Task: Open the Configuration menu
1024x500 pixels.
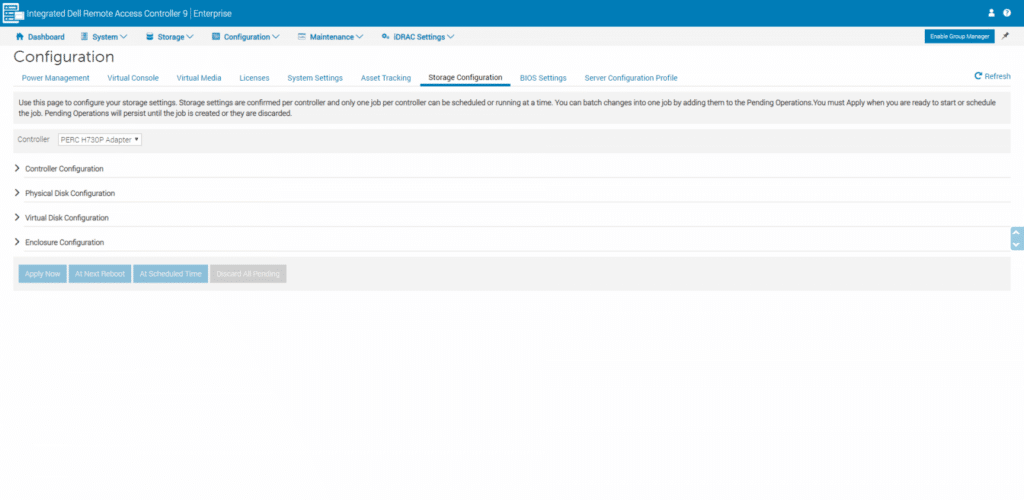Action: 246,37
